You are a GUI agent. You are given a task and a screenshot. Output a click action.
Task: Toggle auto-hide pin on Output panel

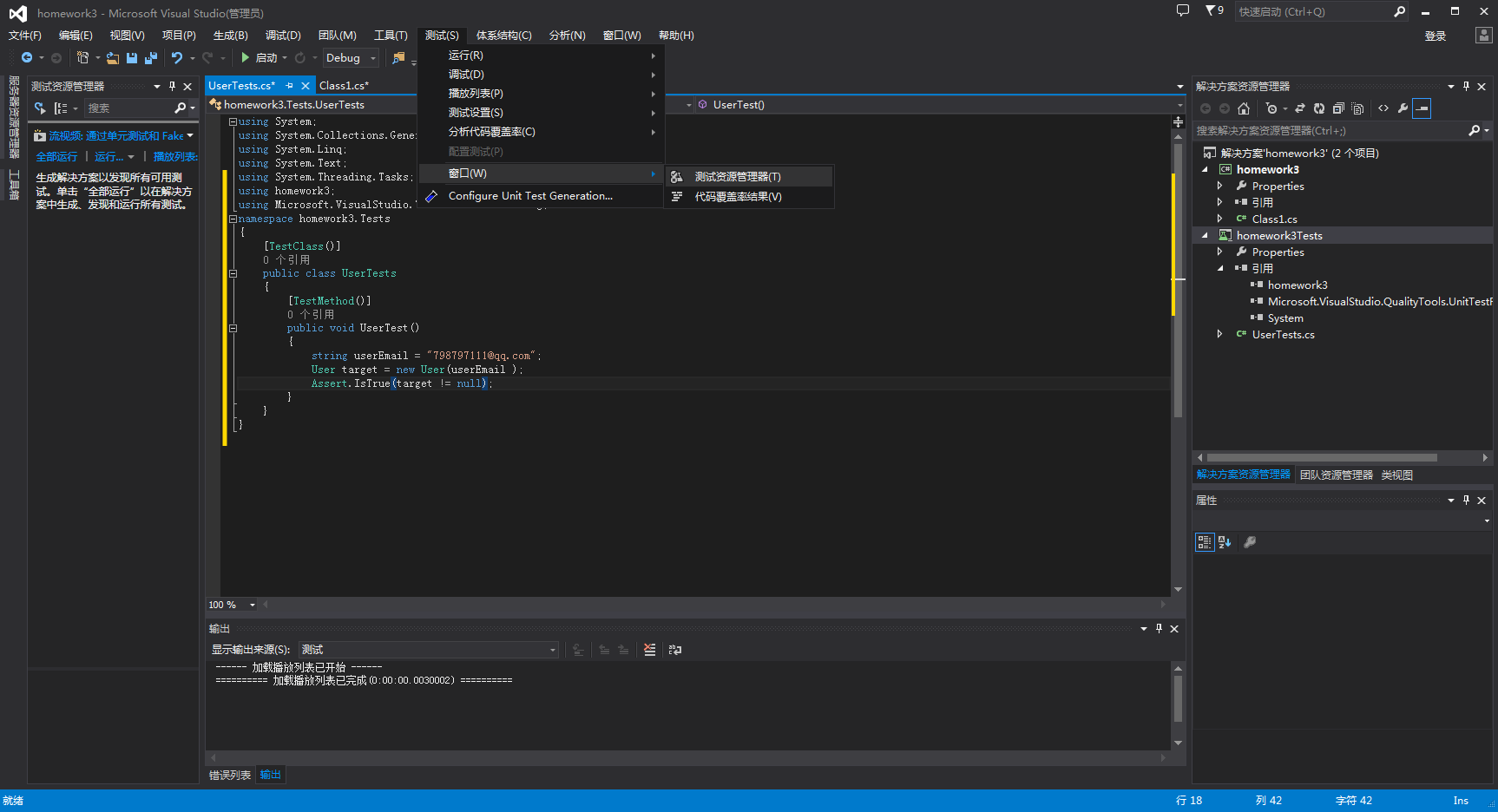pos(1159,629)
